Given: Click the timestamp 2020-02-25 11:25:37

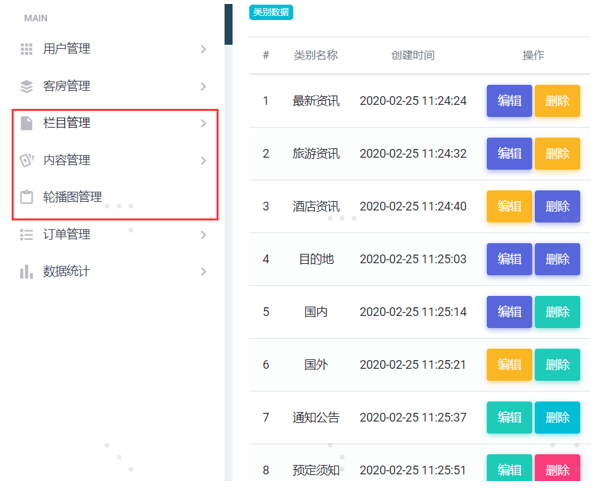Looking at the screenshot, I should (413, 417).
